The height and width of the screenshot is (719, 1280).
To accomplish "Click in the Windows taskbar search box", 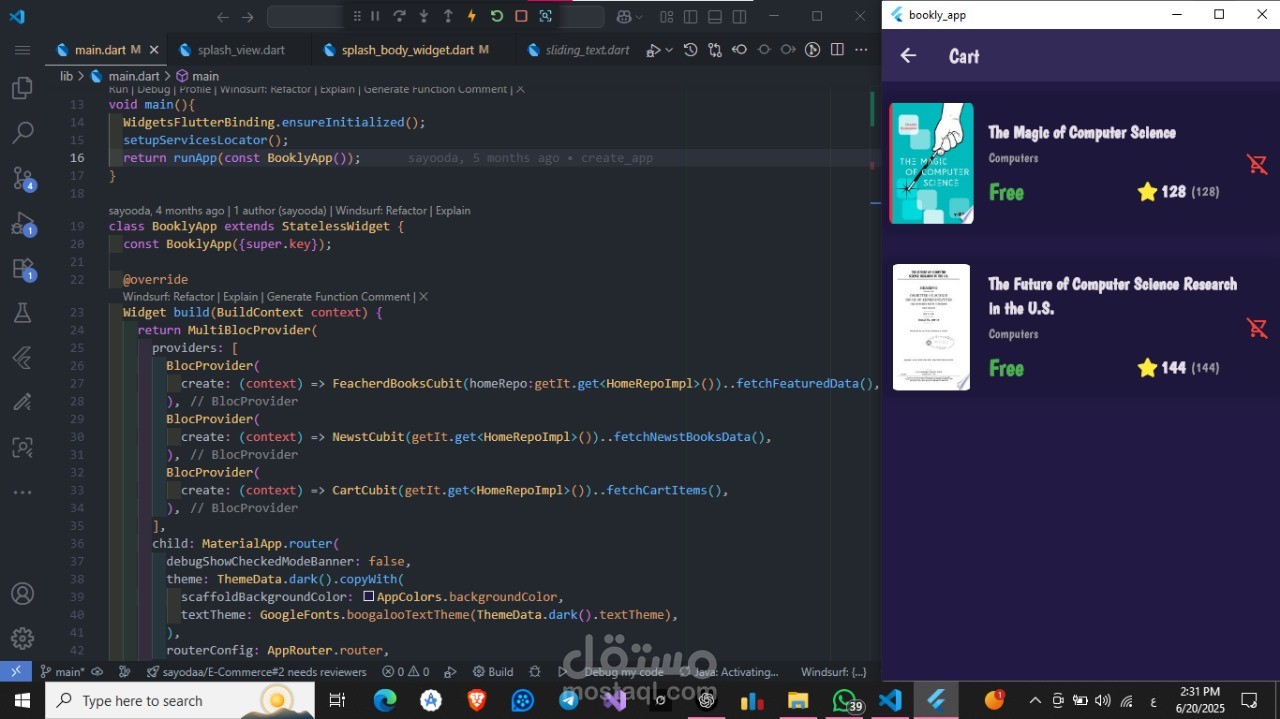I will (x=180, y=700).
